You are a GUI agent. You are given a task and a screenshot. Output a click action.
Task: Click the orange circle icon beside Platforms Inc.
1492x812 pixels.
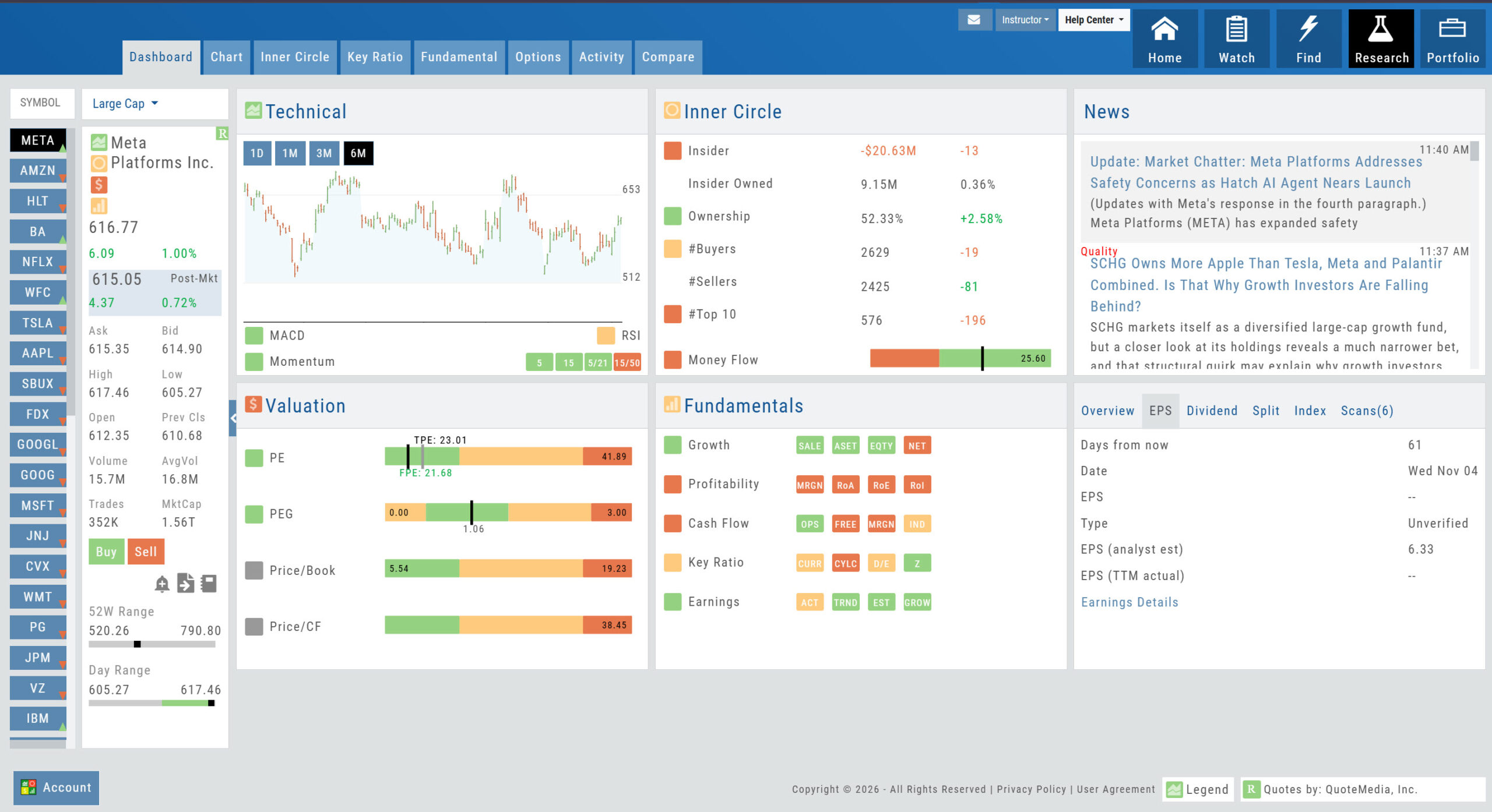[x=99, y=163]
